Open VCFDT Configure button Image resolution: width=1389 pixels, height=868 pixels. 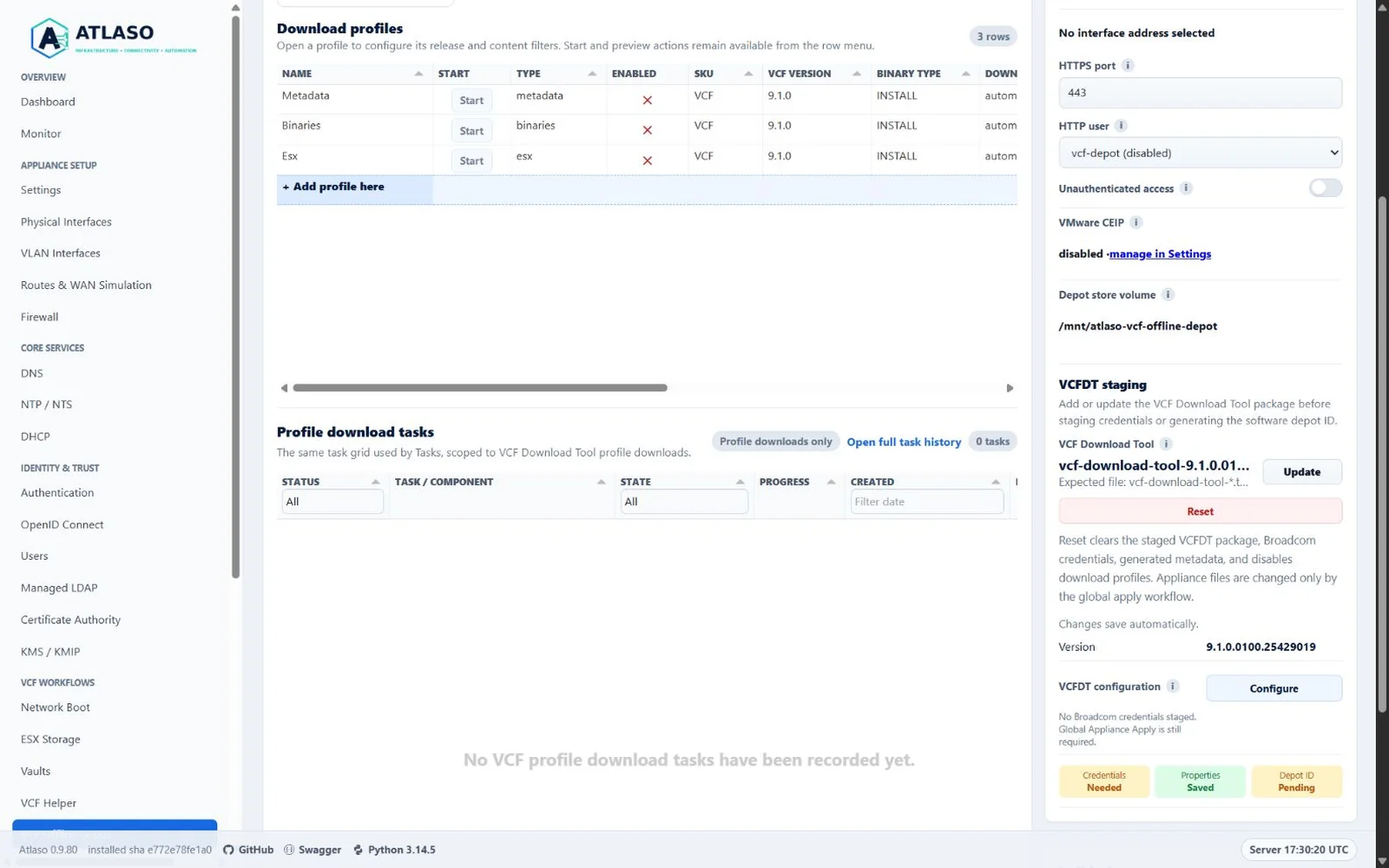point(1274,688)
